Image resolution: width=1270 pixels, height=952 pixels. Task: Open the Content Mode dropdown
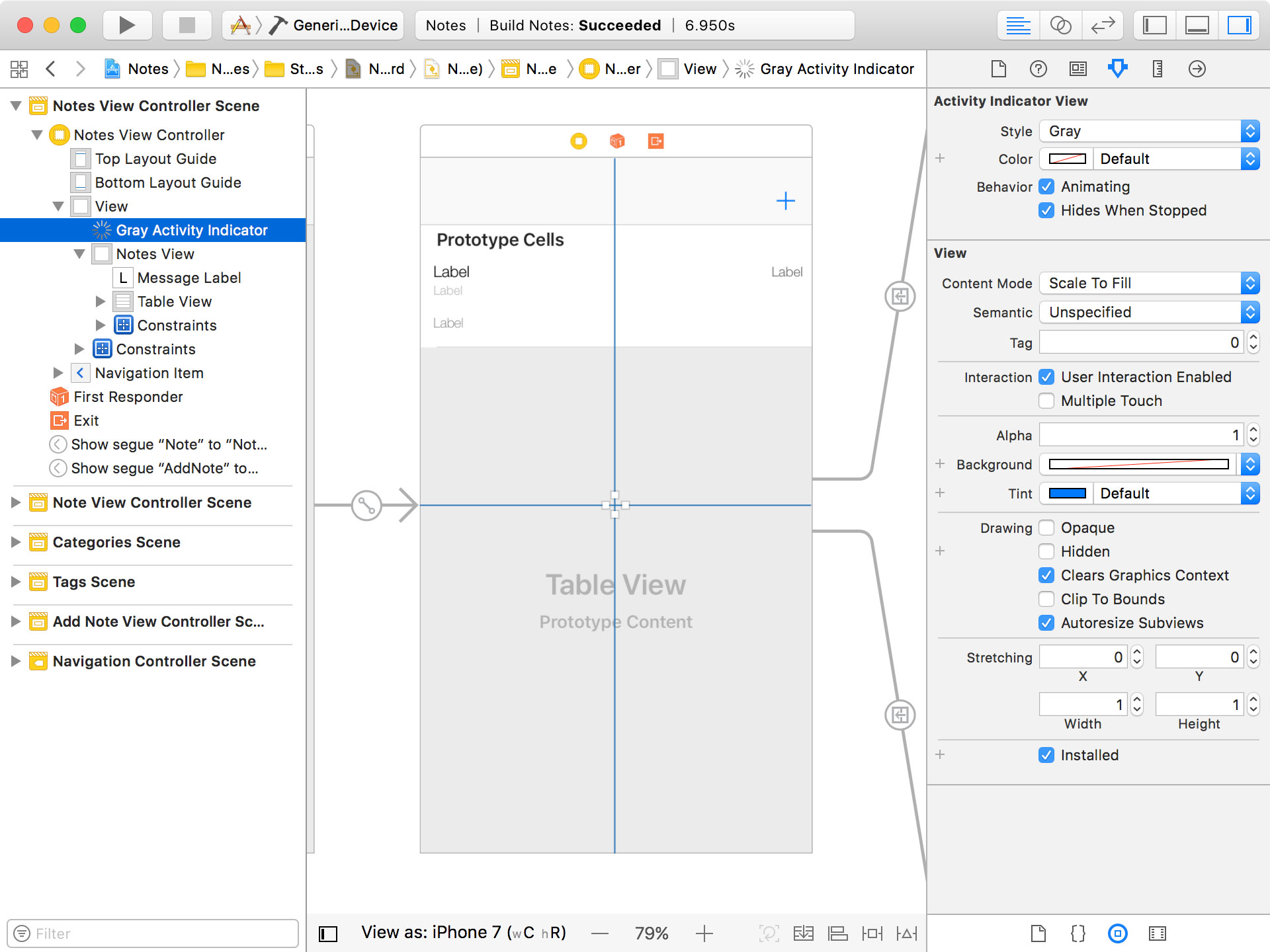[x=1149, y=283]
